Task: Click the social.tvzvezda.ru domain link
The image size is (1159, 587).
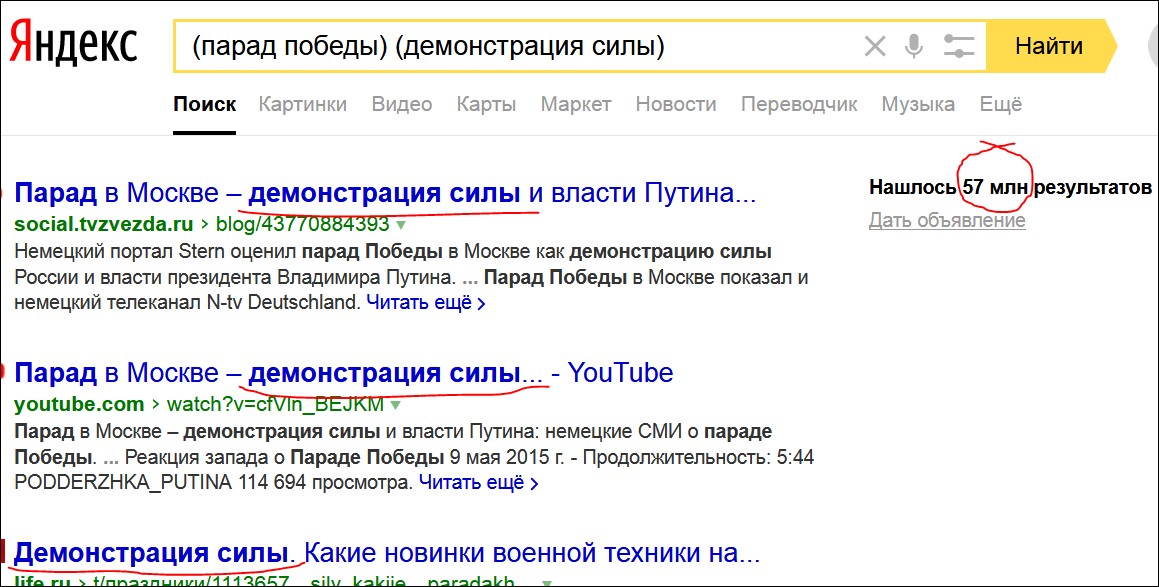Action: coord(103,223)
